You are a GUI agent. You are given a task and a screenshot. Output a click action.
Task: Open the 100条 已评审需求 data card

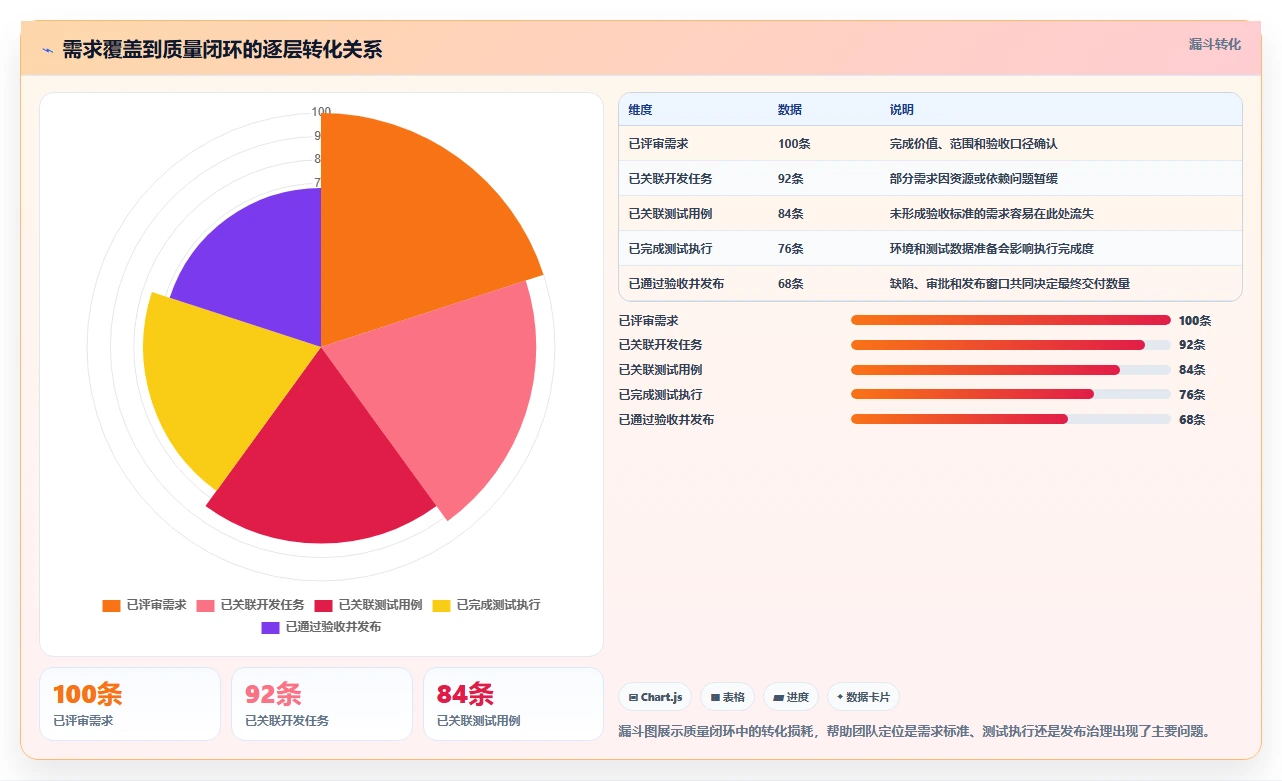(x=130, y=704)
